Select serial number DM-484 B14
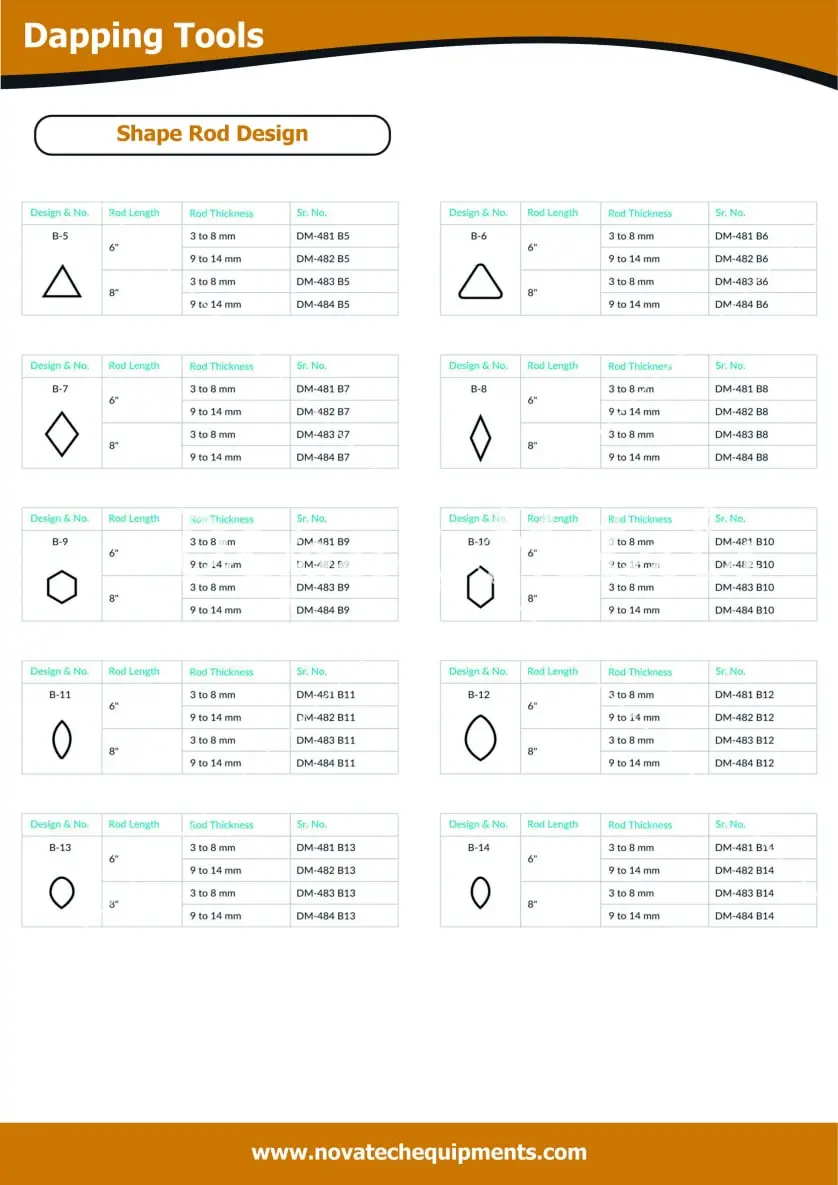Screen dimensions: 838x1185 [x=745, y=915]
